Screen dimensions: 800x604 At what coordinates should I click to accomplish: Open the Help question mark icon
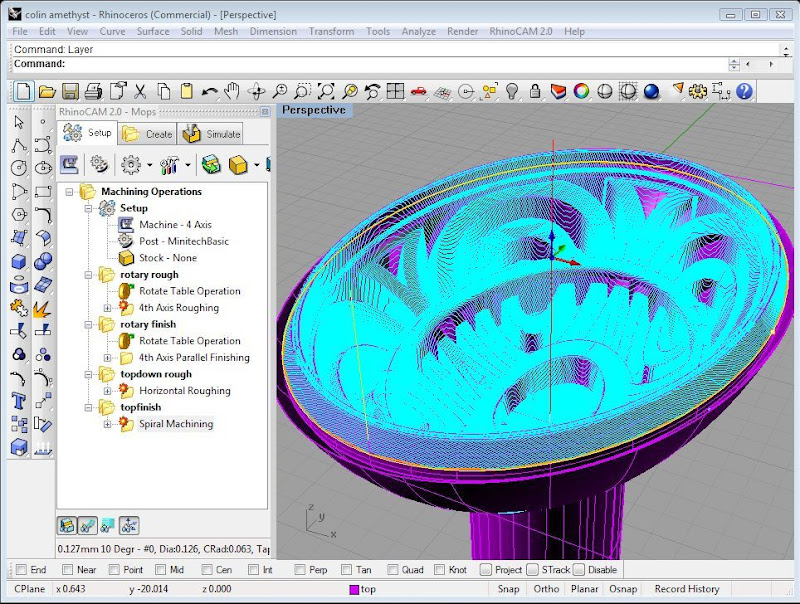743,91
